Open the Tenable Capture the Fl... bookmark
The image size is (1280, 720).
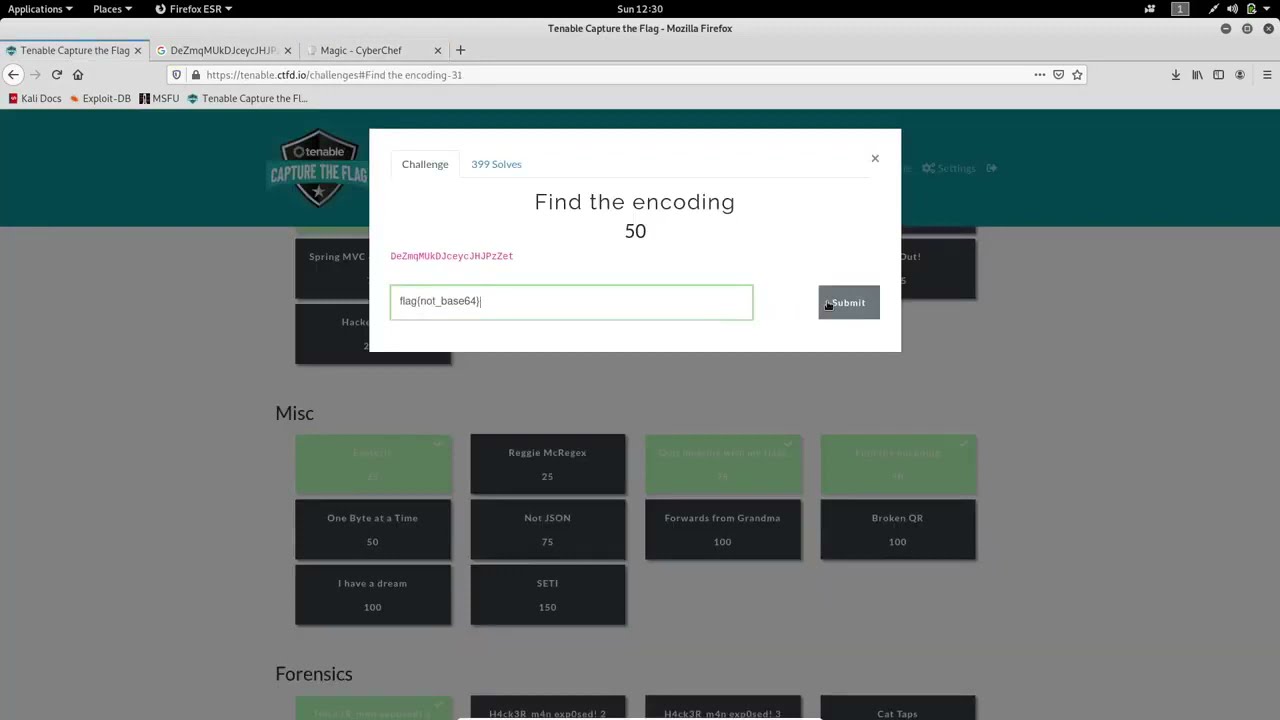click(248, 98)
